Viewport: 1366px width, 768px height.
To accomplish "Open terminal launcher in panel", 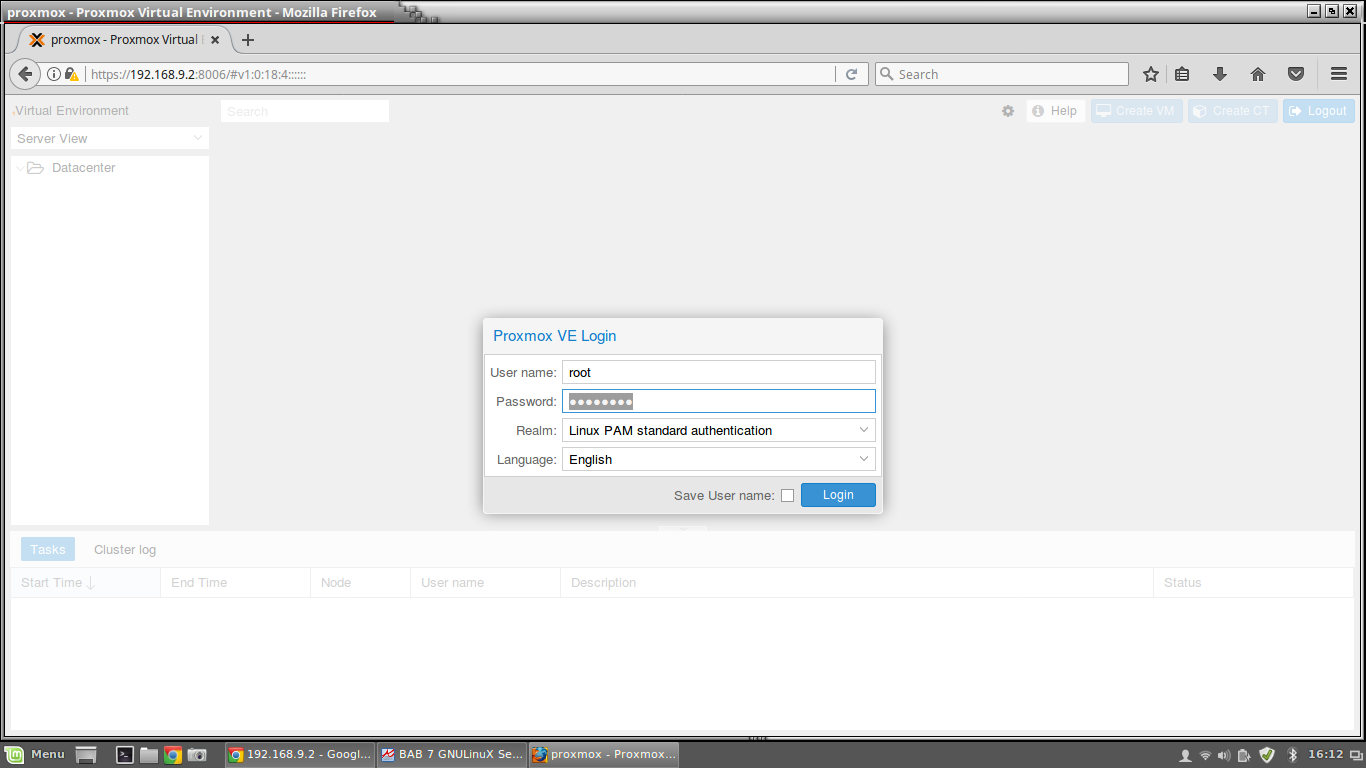I will coord(125,755).
